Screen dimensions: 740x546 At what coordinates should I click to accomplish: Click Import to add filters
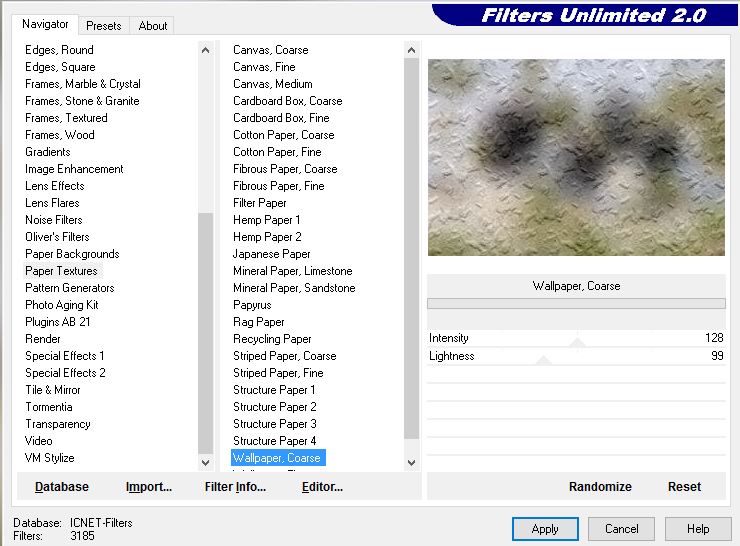coord(149,487)
